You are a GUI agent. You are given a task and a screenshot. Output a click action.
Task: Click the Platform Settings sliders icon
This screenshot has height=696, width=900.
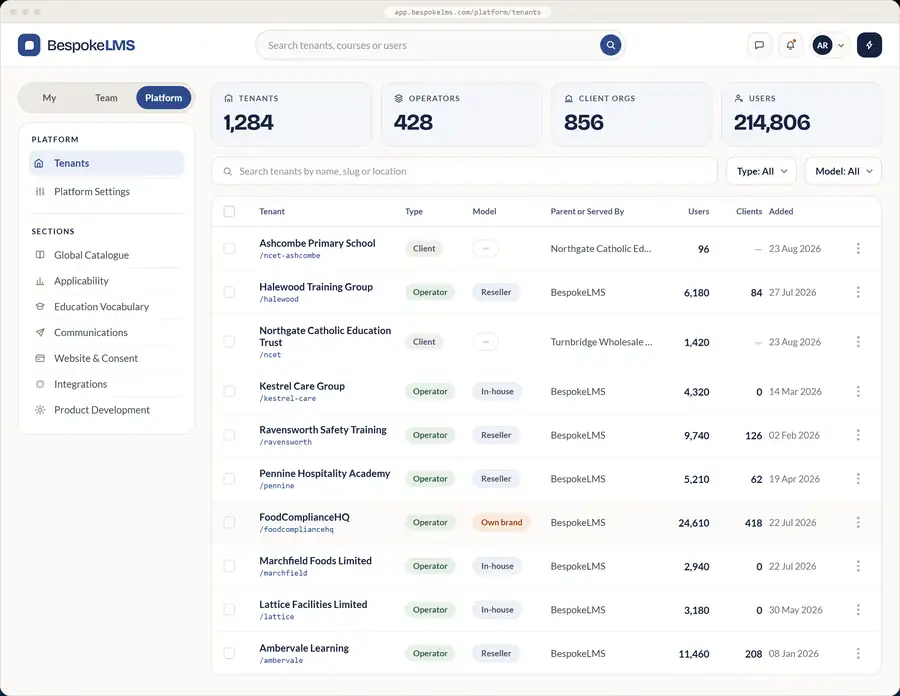[40, 192]
